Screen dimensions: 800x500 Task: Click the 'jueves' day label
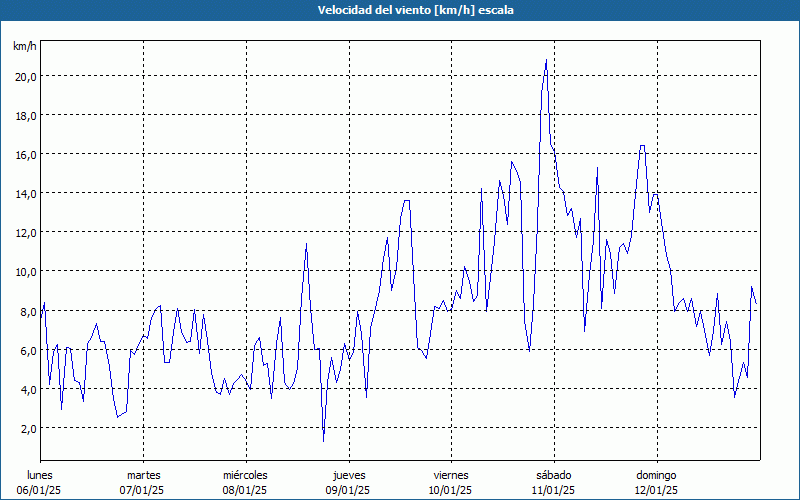point(349,475)
